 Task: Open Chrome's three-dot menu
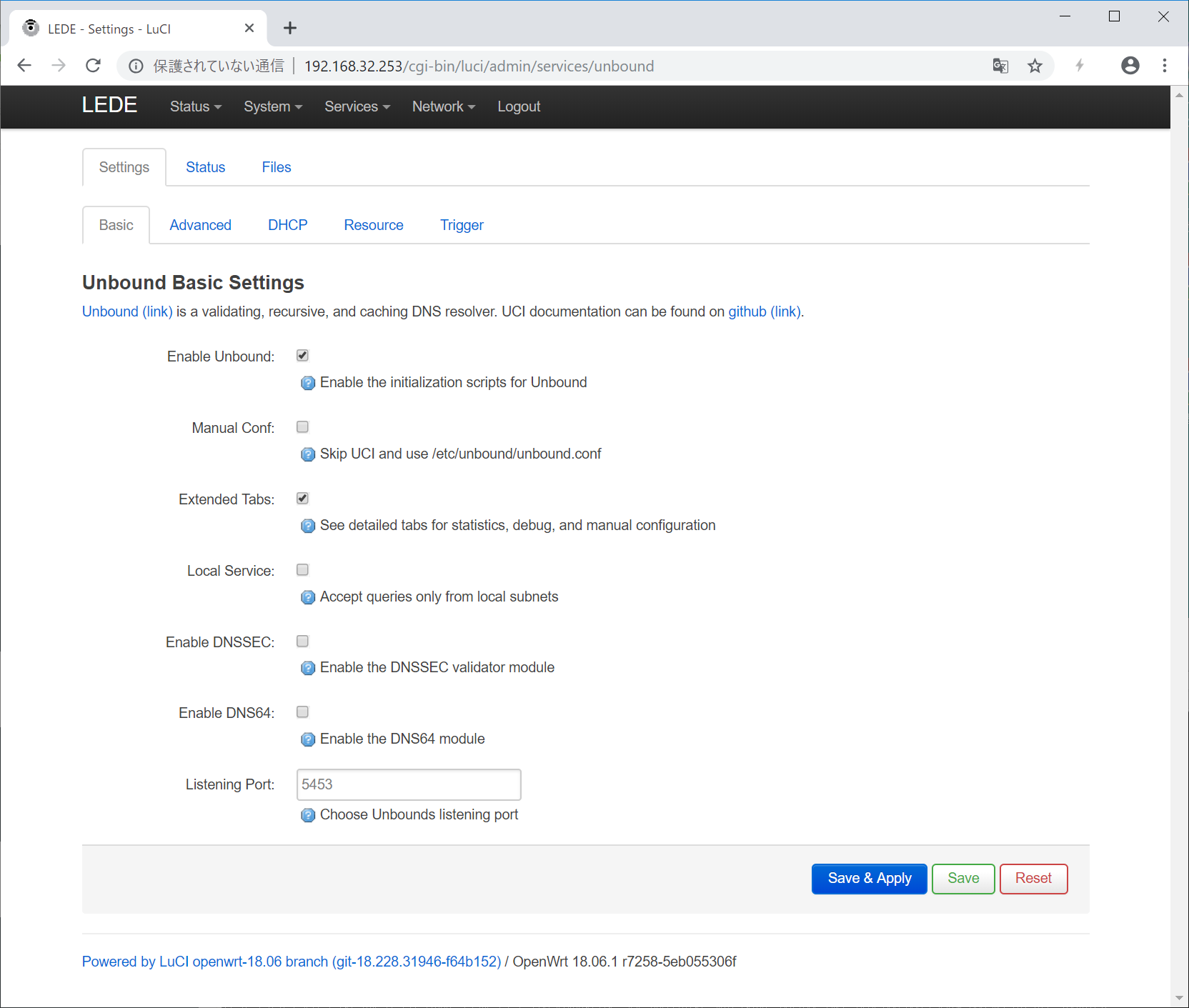tap(1165, 66)
